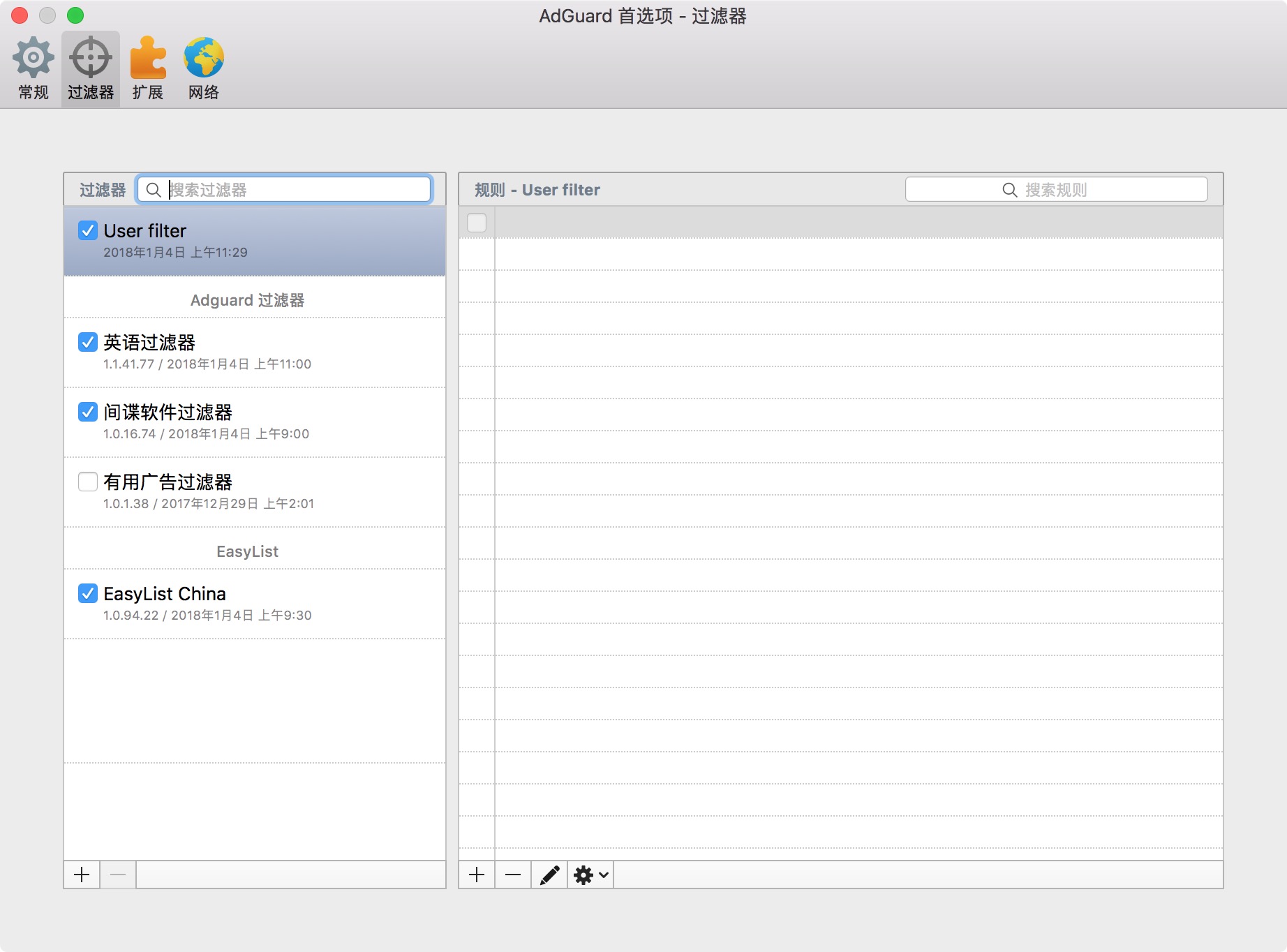Toggle the EasyList China checkbox

coord(88,593)
